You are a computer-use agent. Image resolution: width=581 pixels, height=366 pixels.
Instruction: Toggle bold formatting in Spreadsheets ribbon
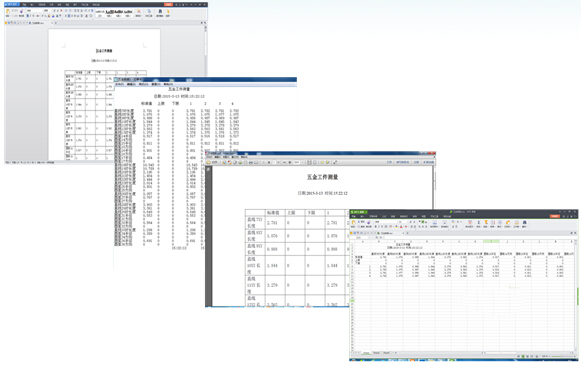(x=376, y=226)
